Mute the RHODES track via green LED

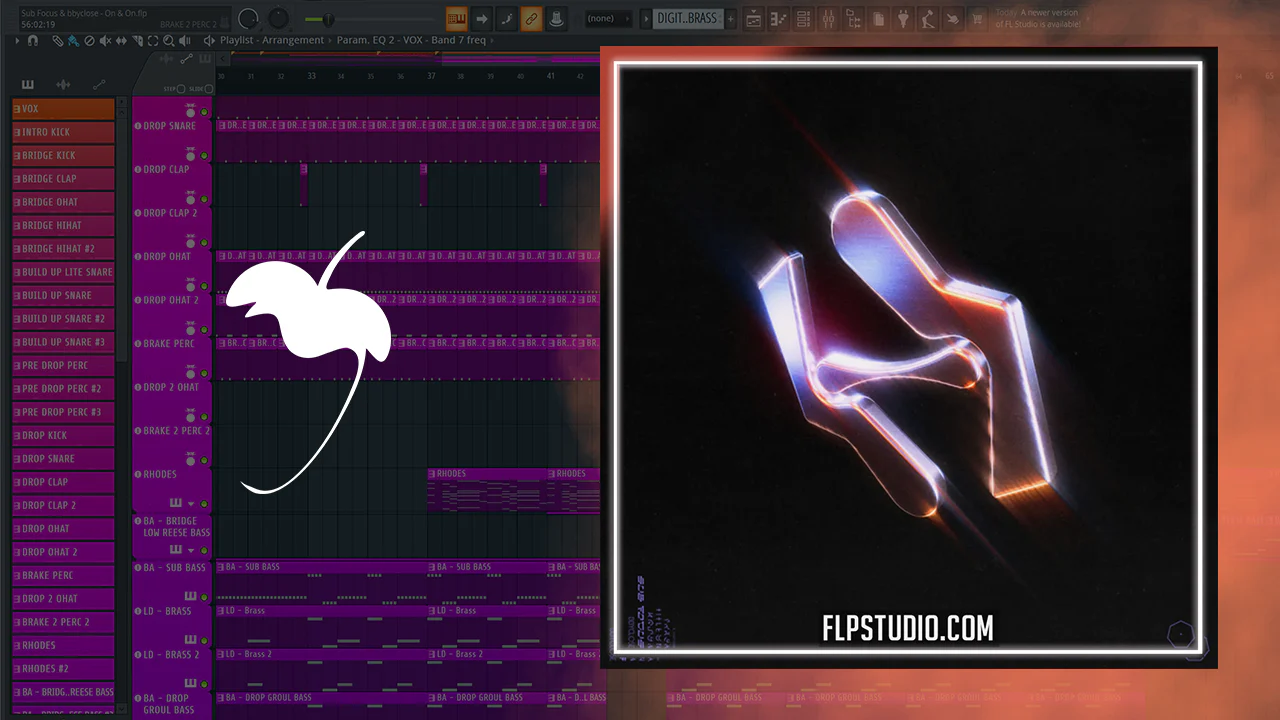pos(204,503)
